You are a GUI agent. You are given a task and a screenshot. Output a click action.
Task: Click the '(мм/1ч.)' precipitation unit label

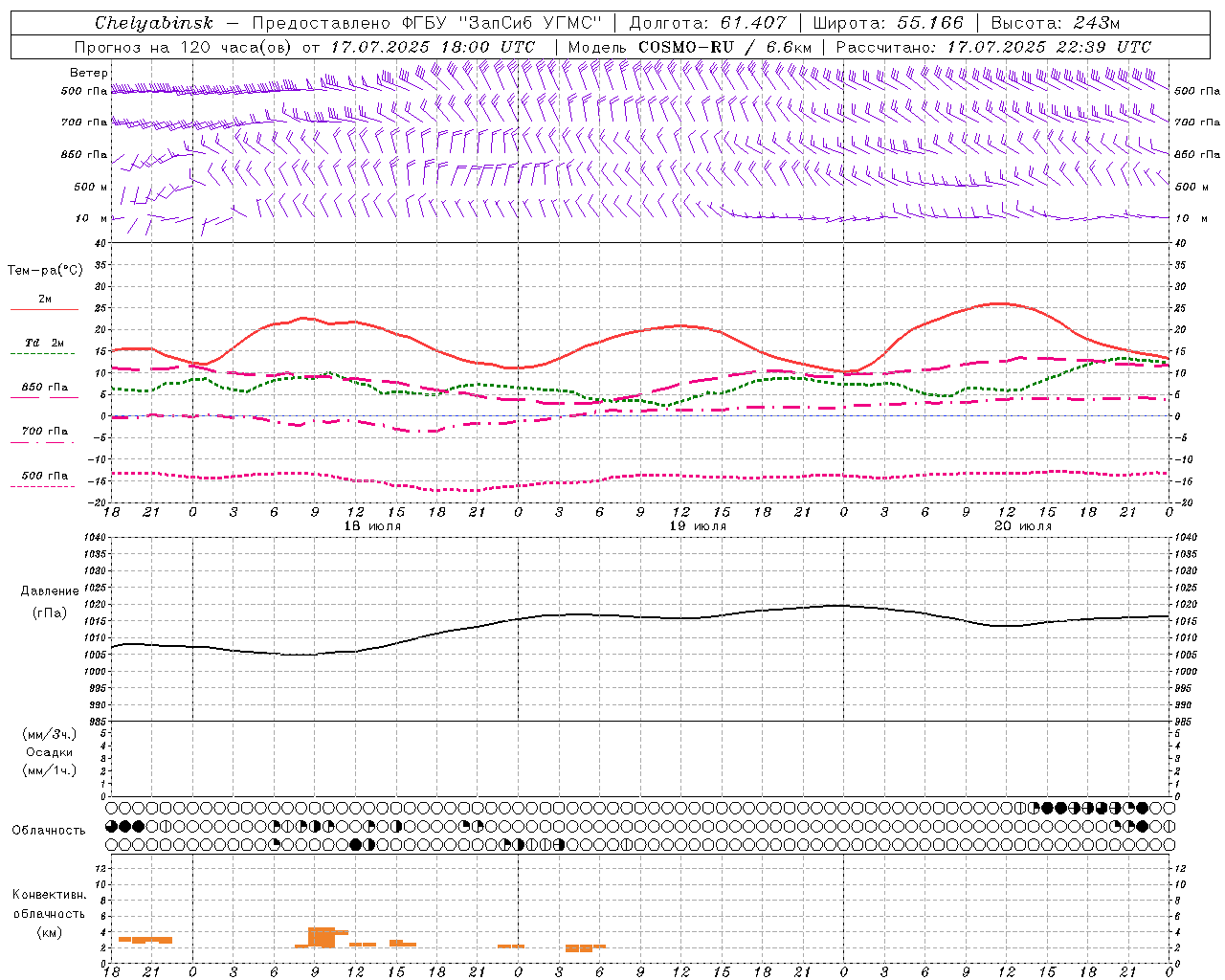pyautogui.click(x=50, y=770)
